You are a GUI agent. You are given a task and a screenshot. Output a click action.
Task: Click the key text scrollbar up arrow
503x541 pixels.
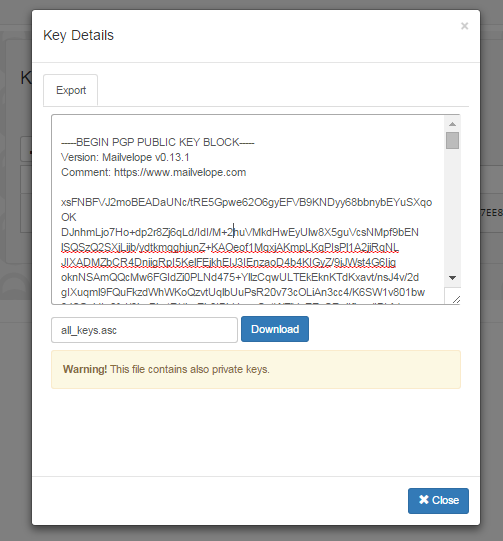tap(452, 124)
